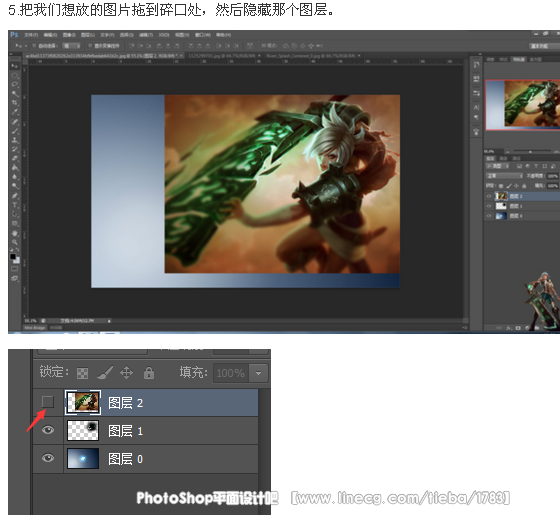Open the 编辑 menu
Screen dimensions: 560x515
point(50,35)
